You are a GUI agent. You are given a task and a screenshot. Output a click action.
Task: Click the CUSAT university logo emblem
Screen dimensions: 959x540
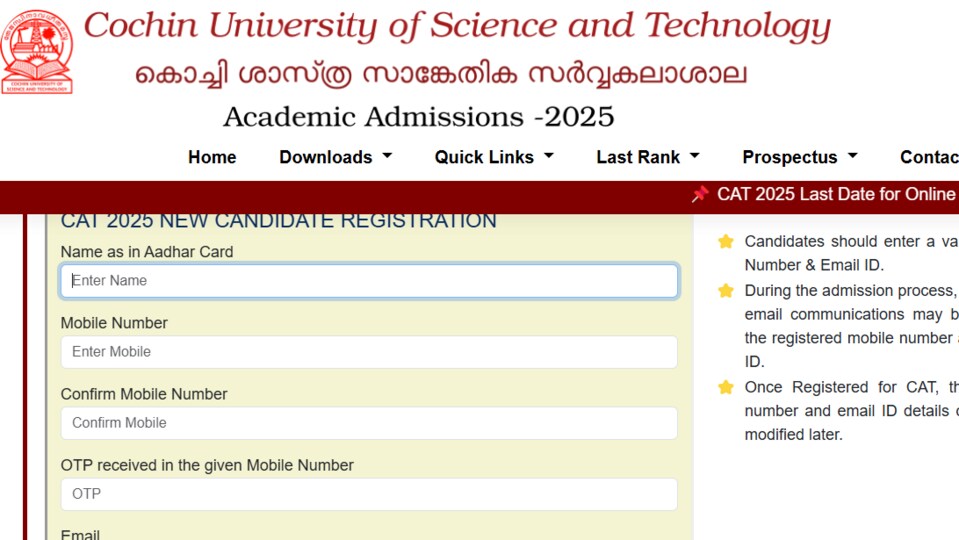[37, 52]
